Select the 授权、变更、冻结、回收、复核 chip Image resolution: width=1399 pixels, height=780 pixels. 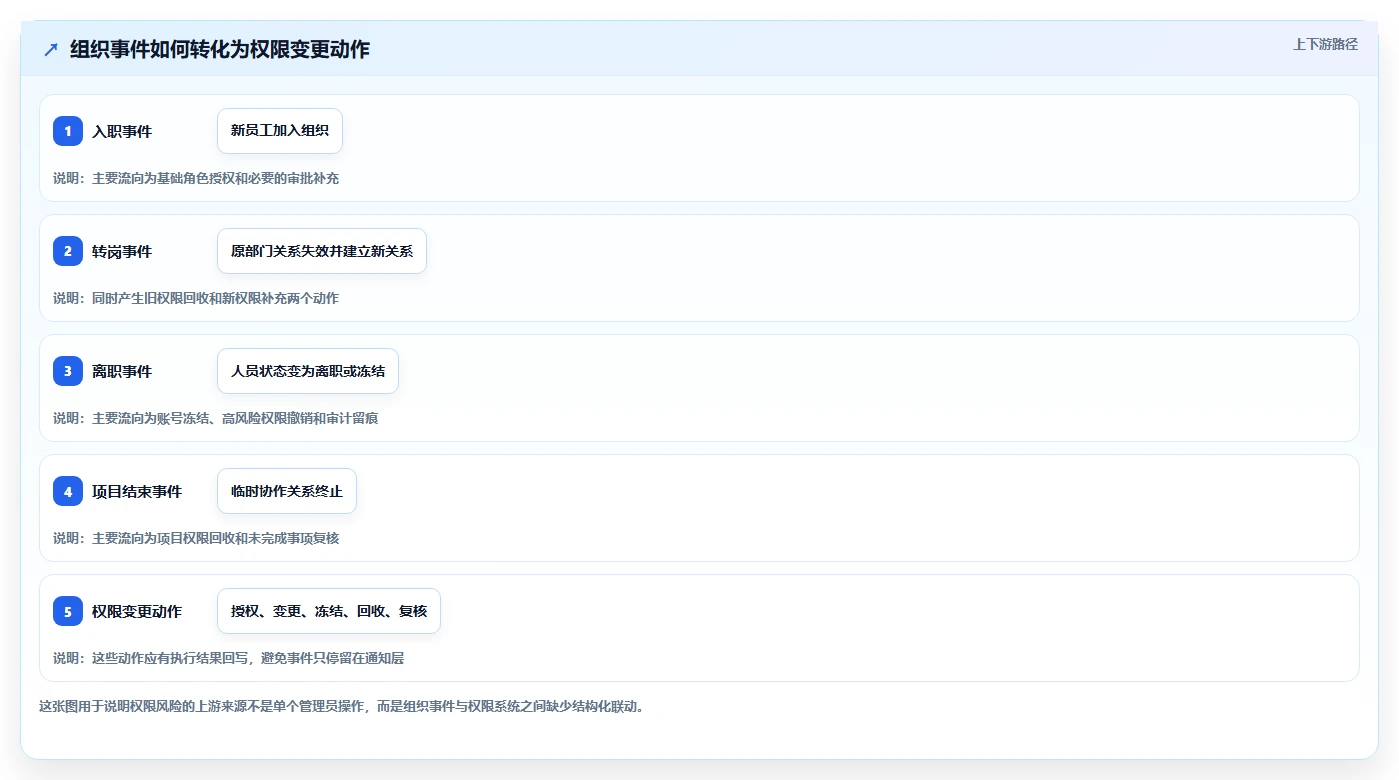[329, 611]
